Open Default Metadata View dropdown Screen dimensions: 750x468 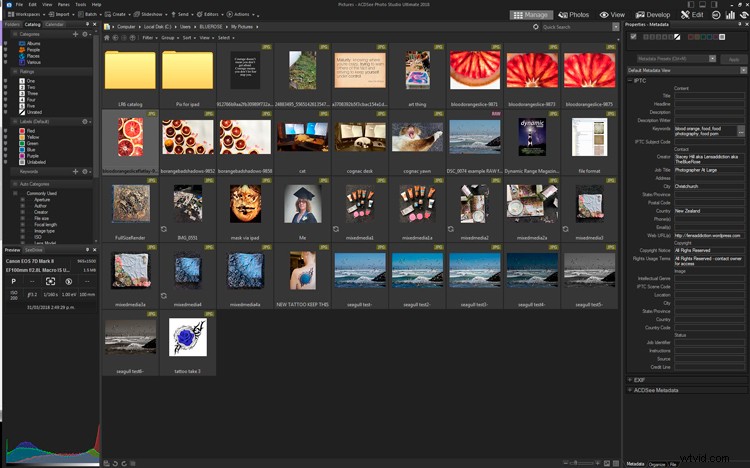tap(743, 70)
